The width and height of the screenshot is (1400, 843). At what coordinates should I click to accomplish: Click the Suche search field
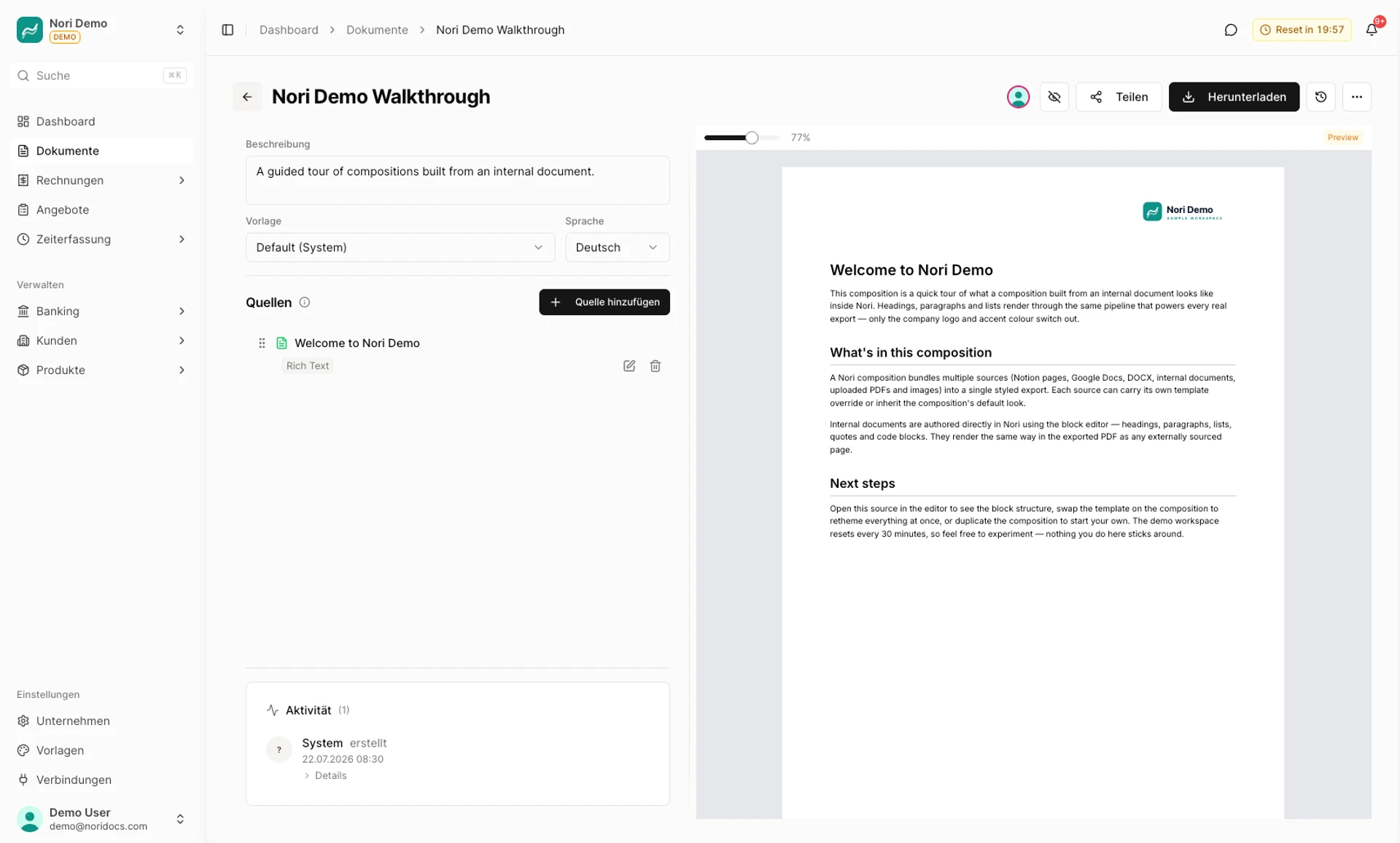(x=101, y=76)
